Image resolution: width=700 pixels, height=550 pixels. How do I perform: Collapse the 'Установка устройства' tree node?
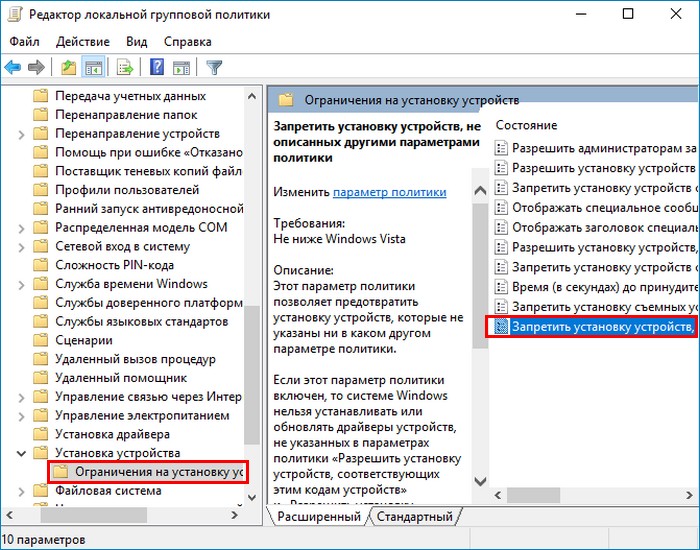click(21, 453)
